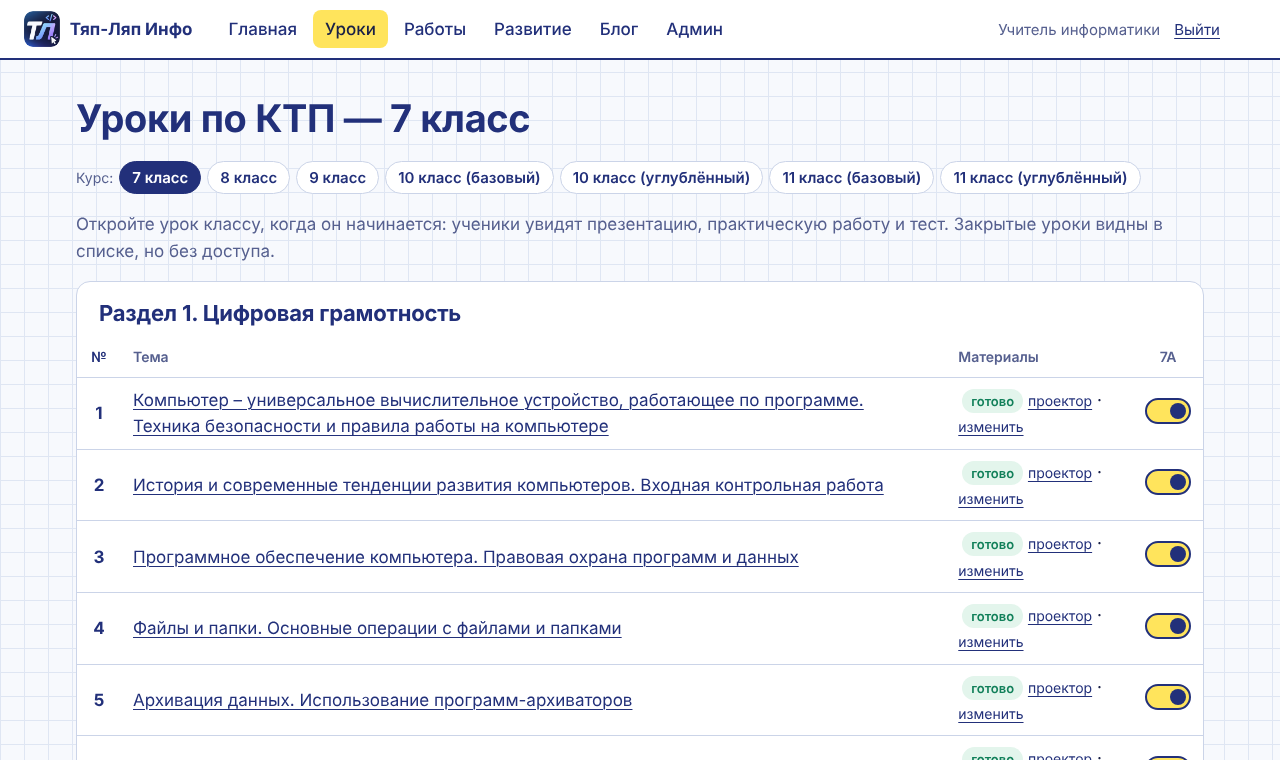
Task: Click the 7А column header
Action: click(1168, 357)
